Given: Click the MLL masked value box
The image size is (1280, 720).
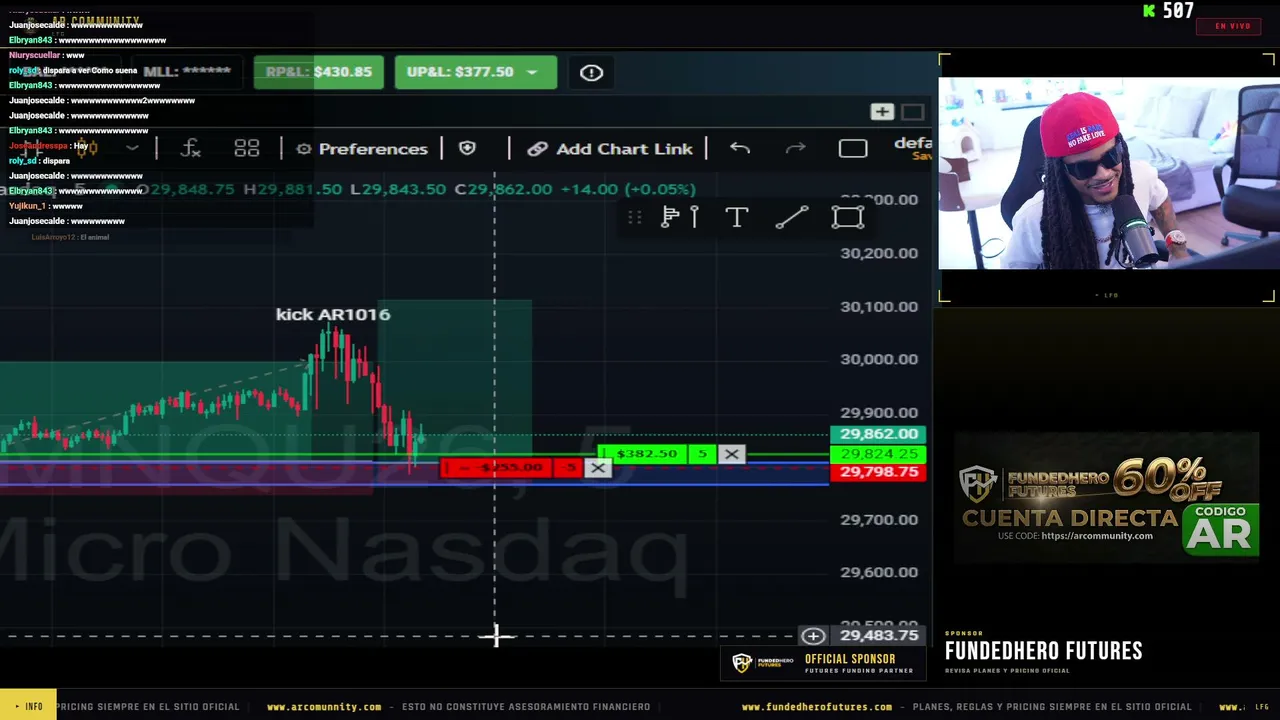Looking at the screenshot, I should click(x=188, y=71).
